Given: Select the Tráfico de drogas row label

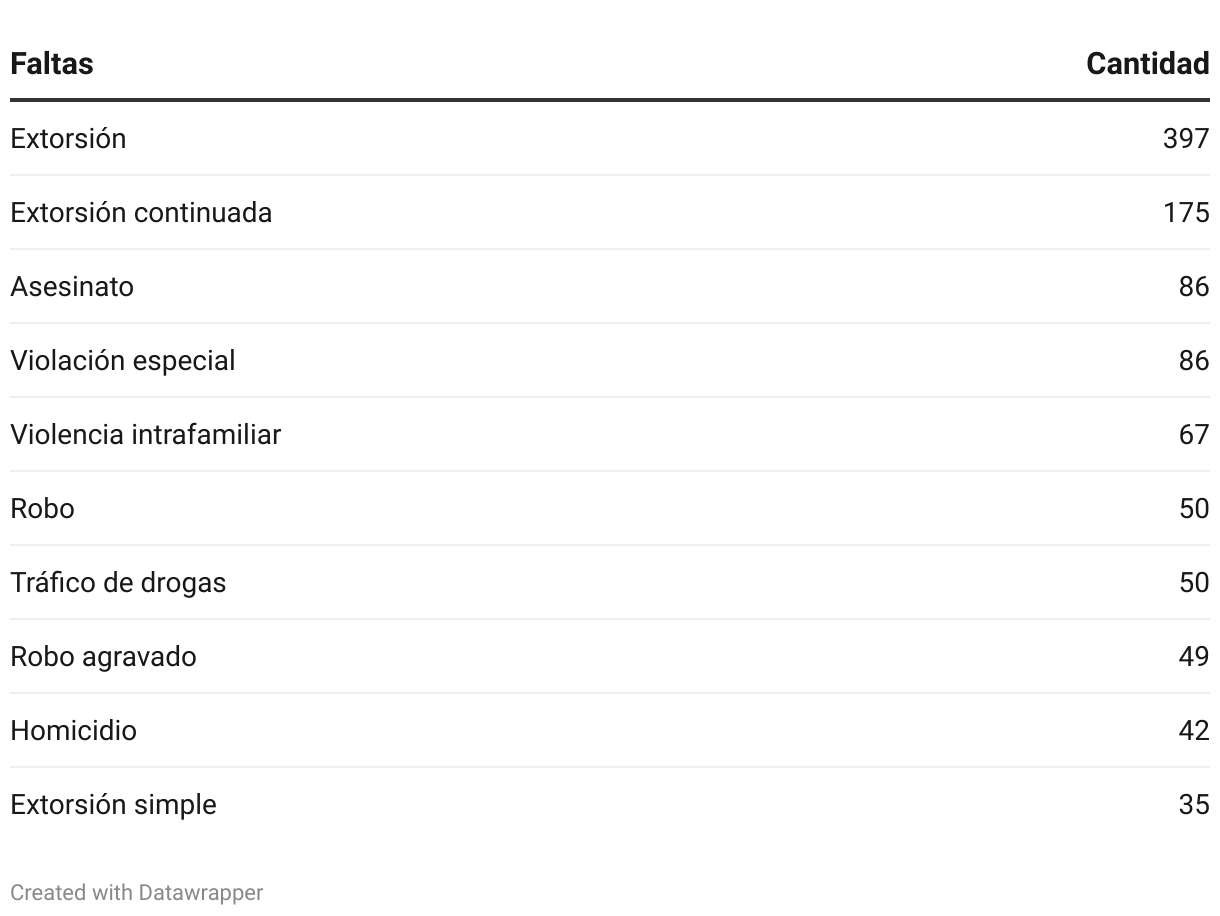Looking at the screenshot, I should 118,582.
